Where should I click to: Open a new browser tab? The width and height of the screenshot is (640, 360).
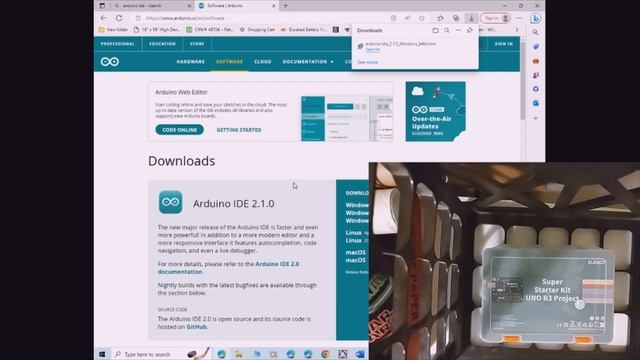click(x=286, y=6)
